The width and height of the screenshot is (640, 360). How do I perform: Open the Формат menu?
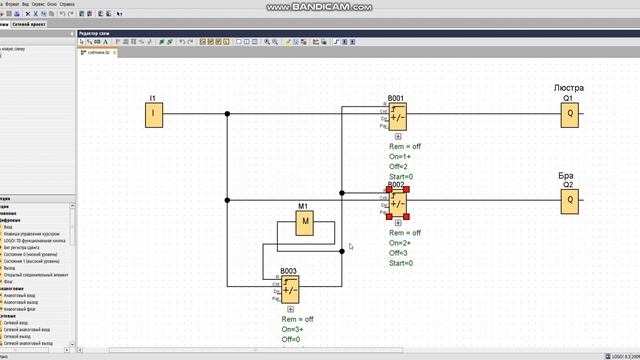(x=12, y=4)
